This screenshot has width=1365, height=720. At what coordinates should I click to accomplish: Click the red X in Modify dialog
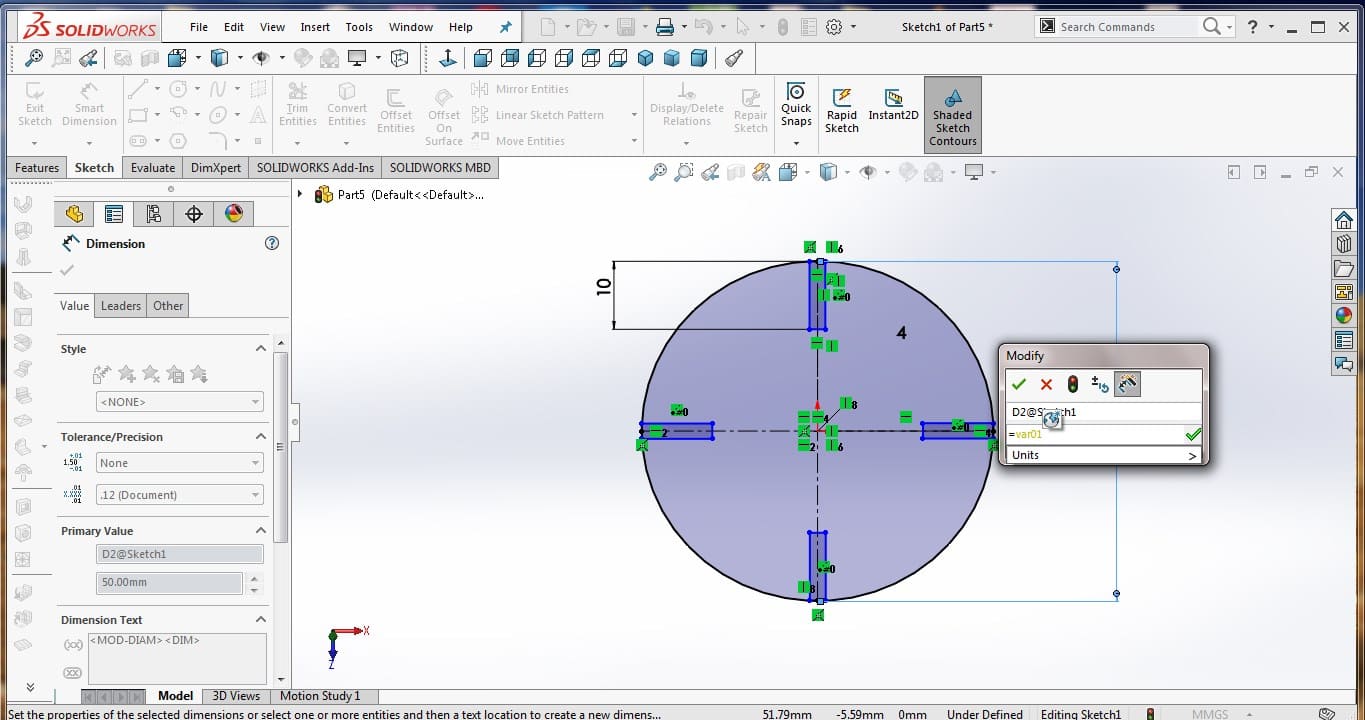point(1046,384)
